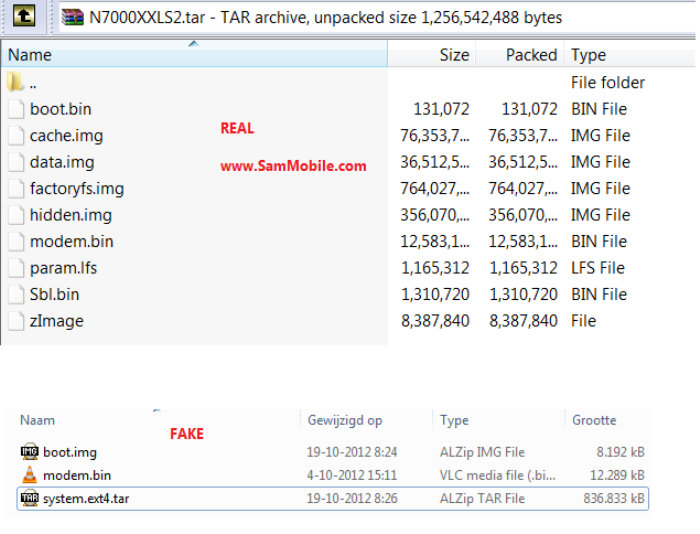This screenshot has height=534, width=700.
Task: Click the up-one-level arrow button
Action: [x=25, y=16]
